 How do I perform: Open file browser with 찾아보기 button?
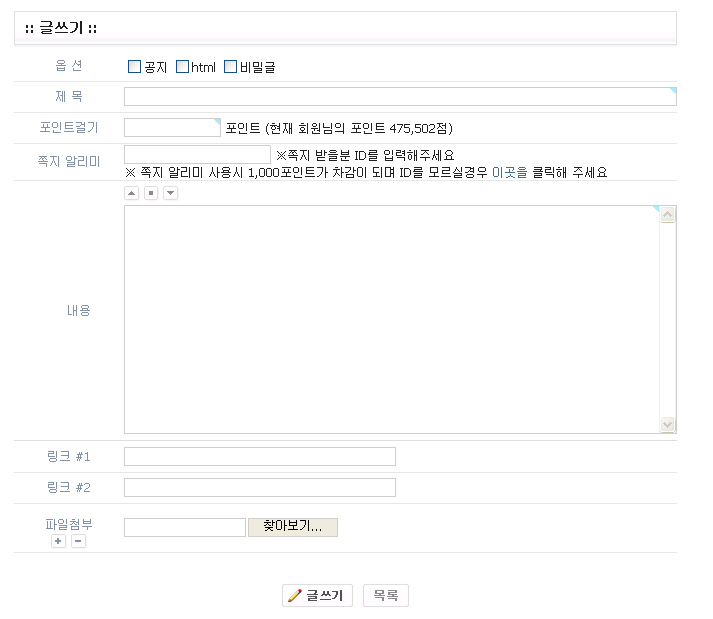coord(293,527)
